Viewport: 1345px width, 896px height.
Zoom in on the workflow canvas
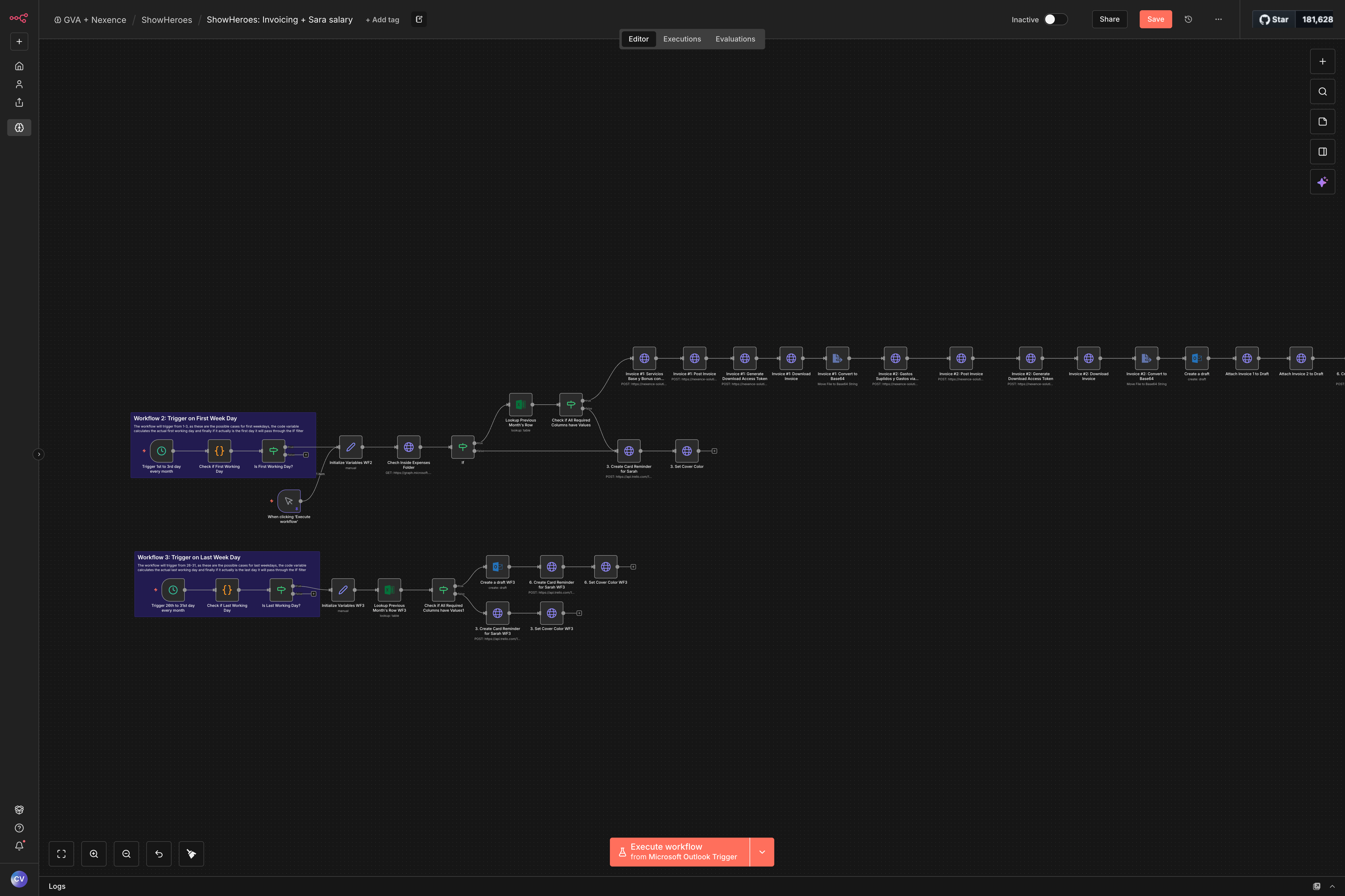94,854
